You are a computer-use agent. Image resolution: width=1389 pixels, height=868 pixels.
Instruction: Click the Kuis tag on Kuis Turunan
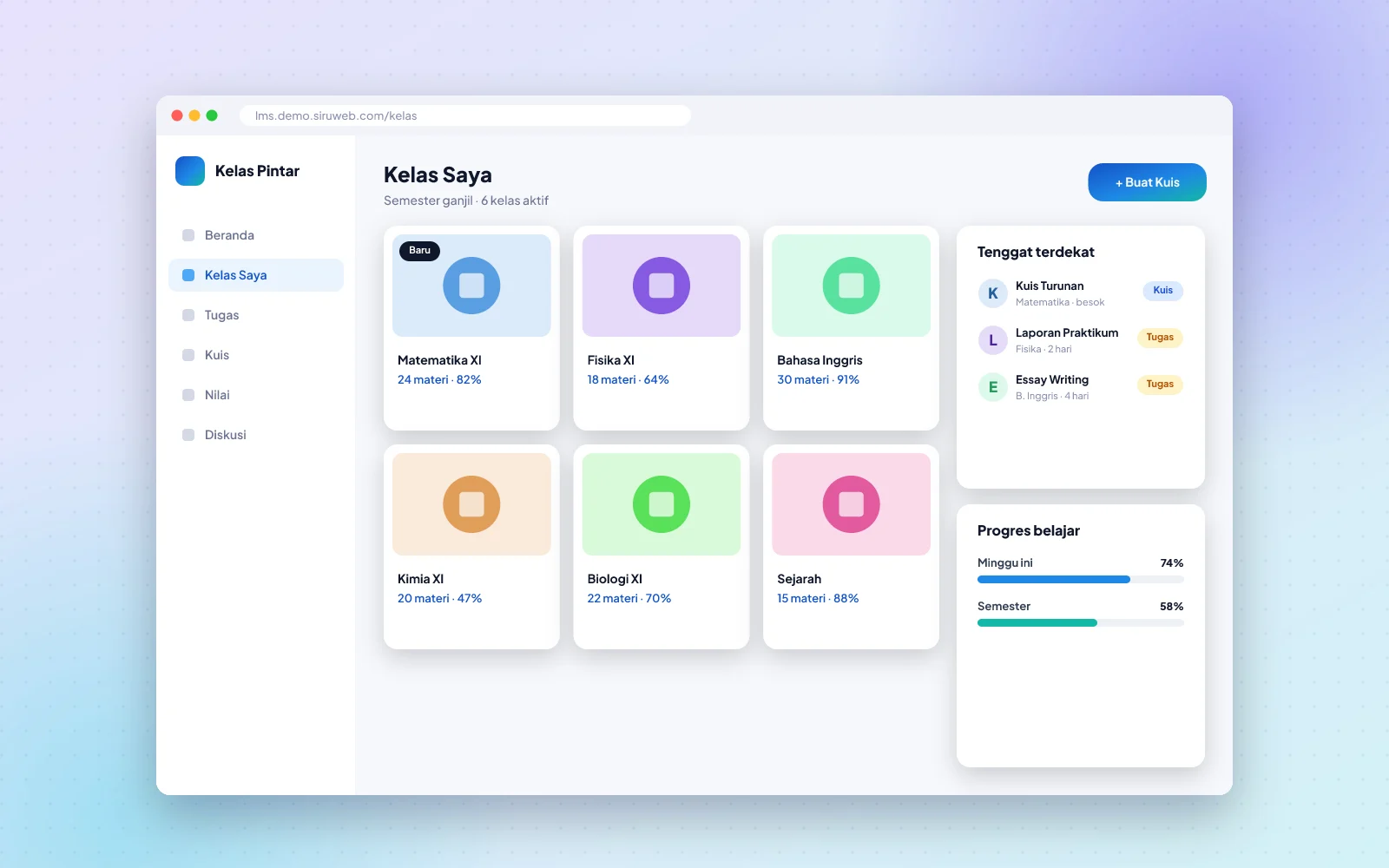[x=1162, y=291]
